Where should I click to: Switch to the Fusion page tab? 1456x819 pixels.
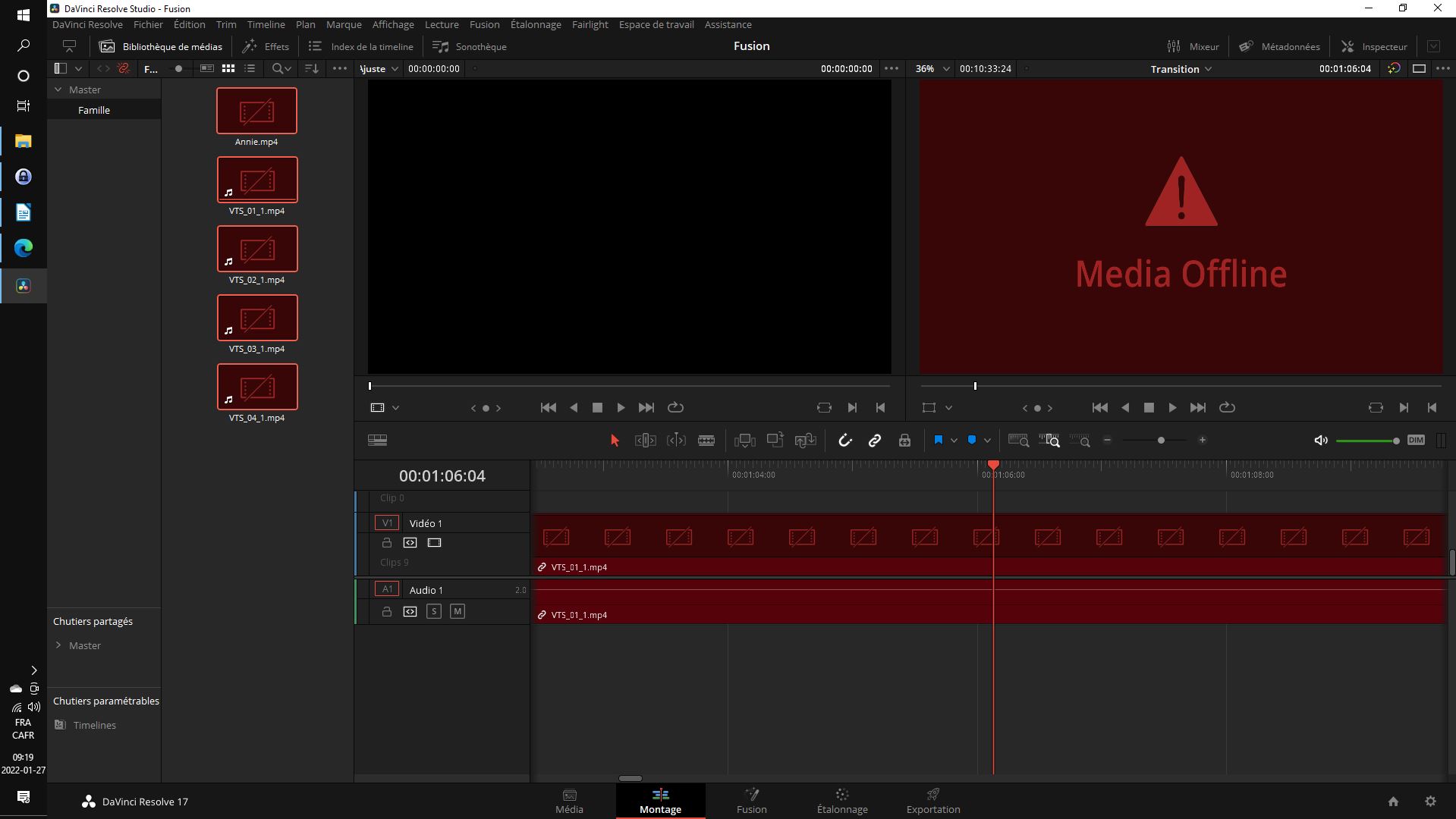pos(751,802)
